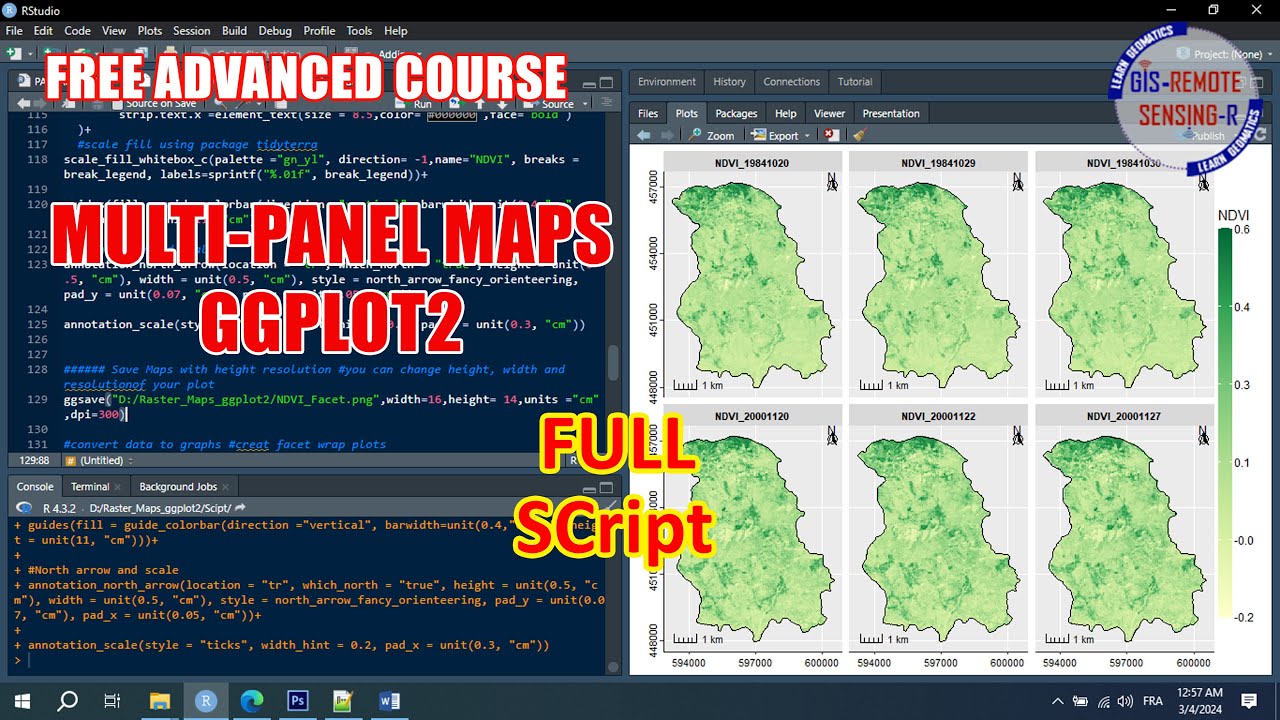Open Word from taskbar
The width and height of the screenshot is (1280, 720).
click(389, 701)
